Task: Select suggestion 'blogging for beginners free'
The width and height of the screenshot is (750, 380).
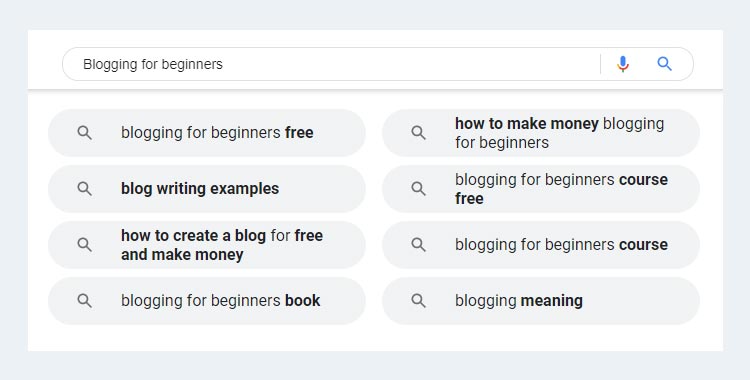Action: [x=207, y=133]
